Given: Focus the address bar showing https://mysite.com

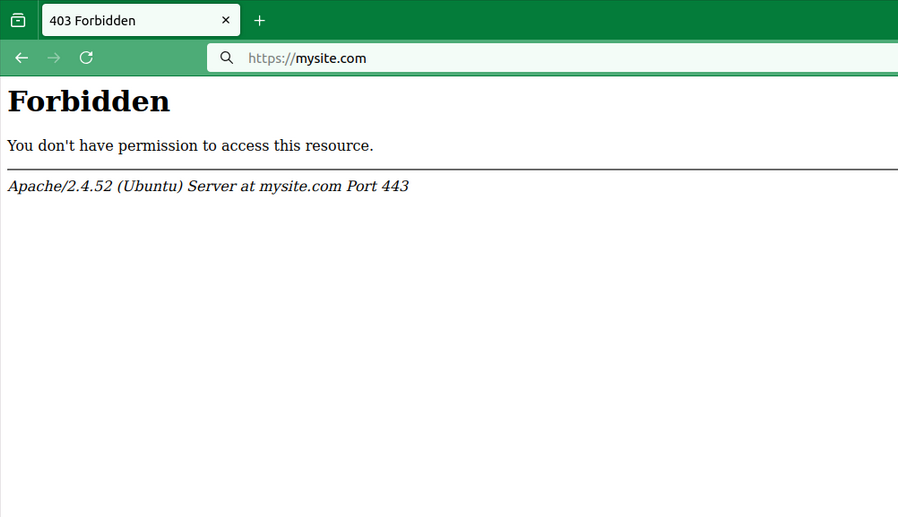Looking at the screenshot, I should click(x=552, y=58).
